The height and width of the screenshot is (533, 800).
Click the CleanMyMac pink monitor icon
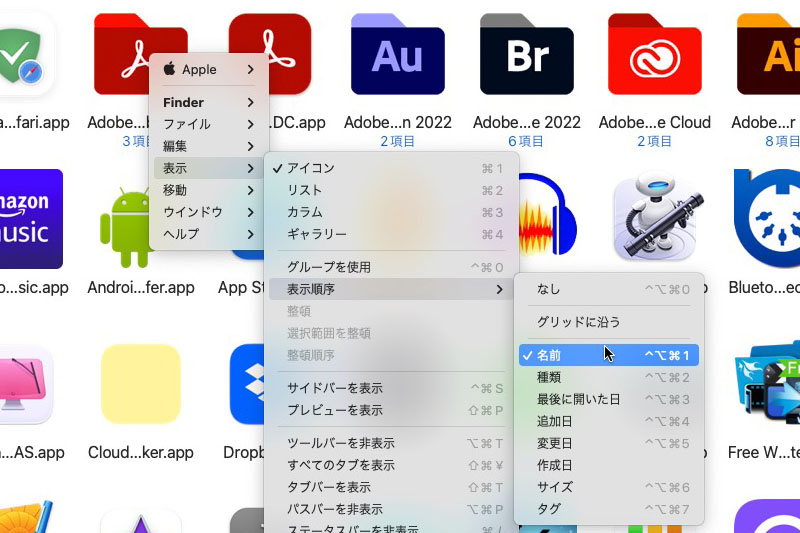coord(24,384)
